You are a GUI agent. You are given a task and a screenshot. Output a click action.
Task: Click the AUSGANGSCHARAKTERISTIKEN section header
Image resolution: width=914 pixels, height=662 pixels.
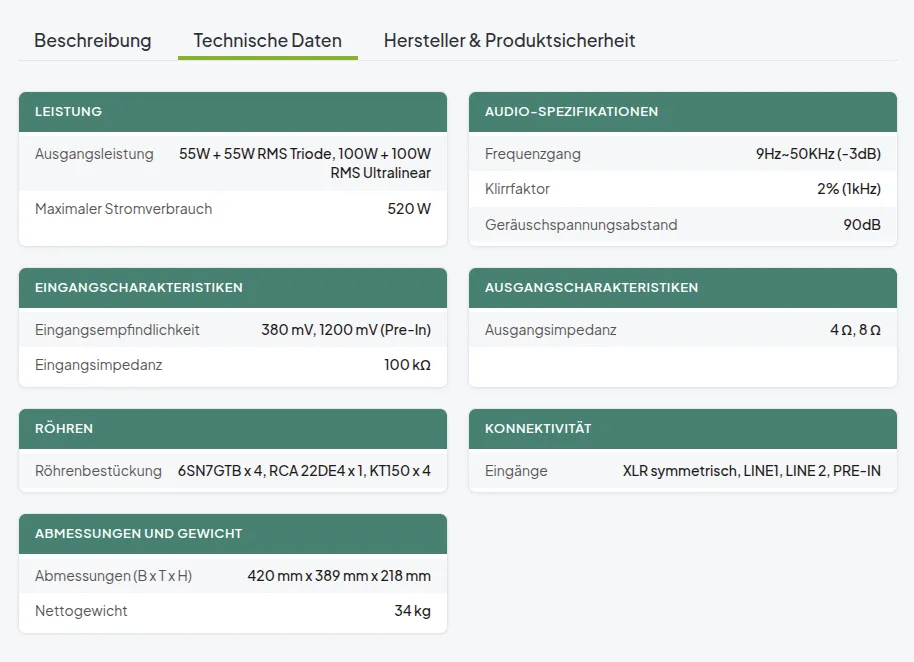point(683,288)
